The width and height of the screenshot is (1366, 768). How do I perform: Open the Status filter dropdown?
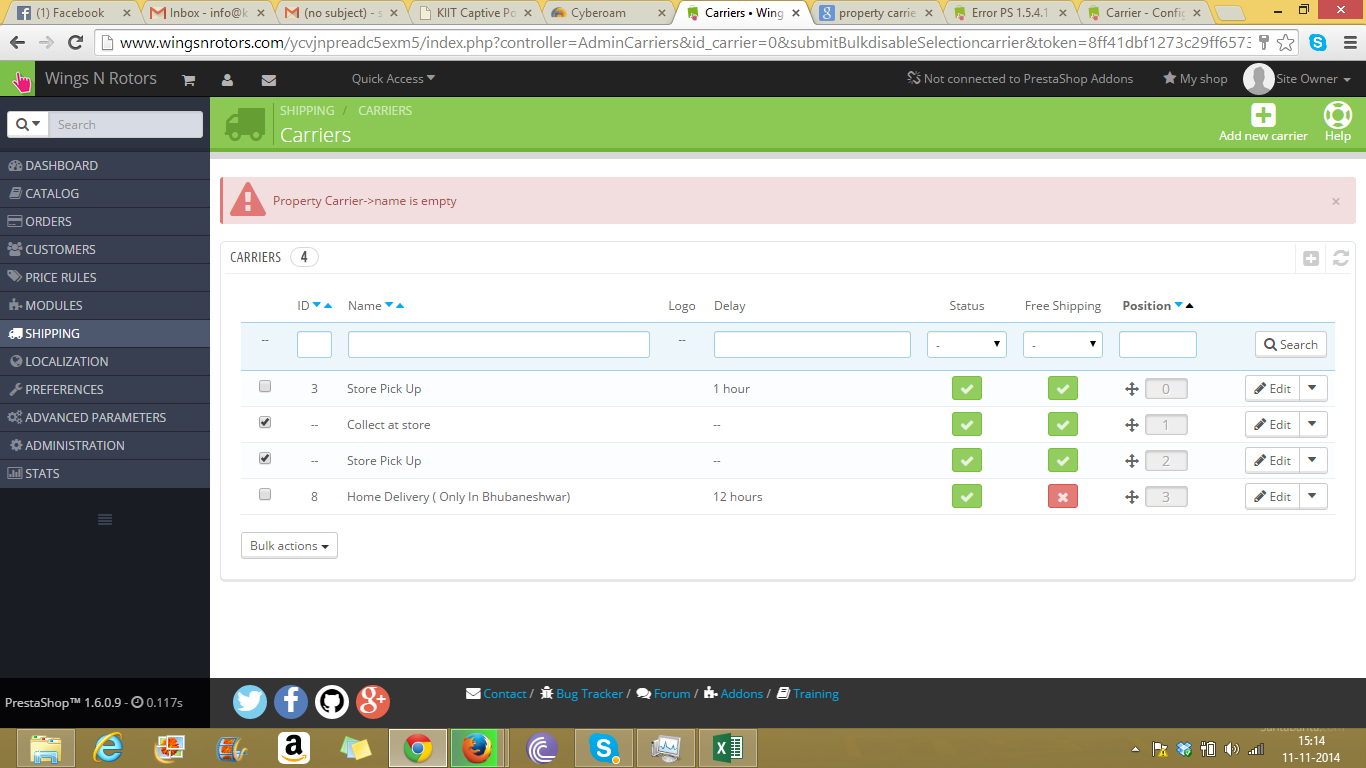pos(966,345)
